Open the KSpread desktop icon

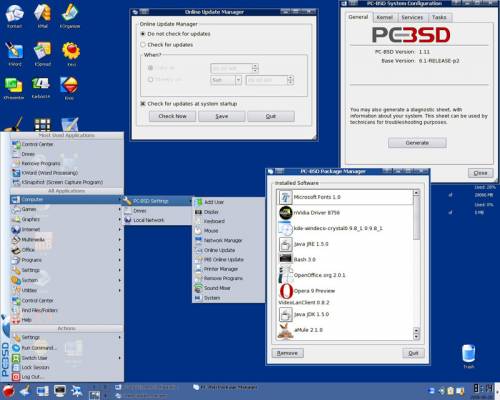pos(42,53)
